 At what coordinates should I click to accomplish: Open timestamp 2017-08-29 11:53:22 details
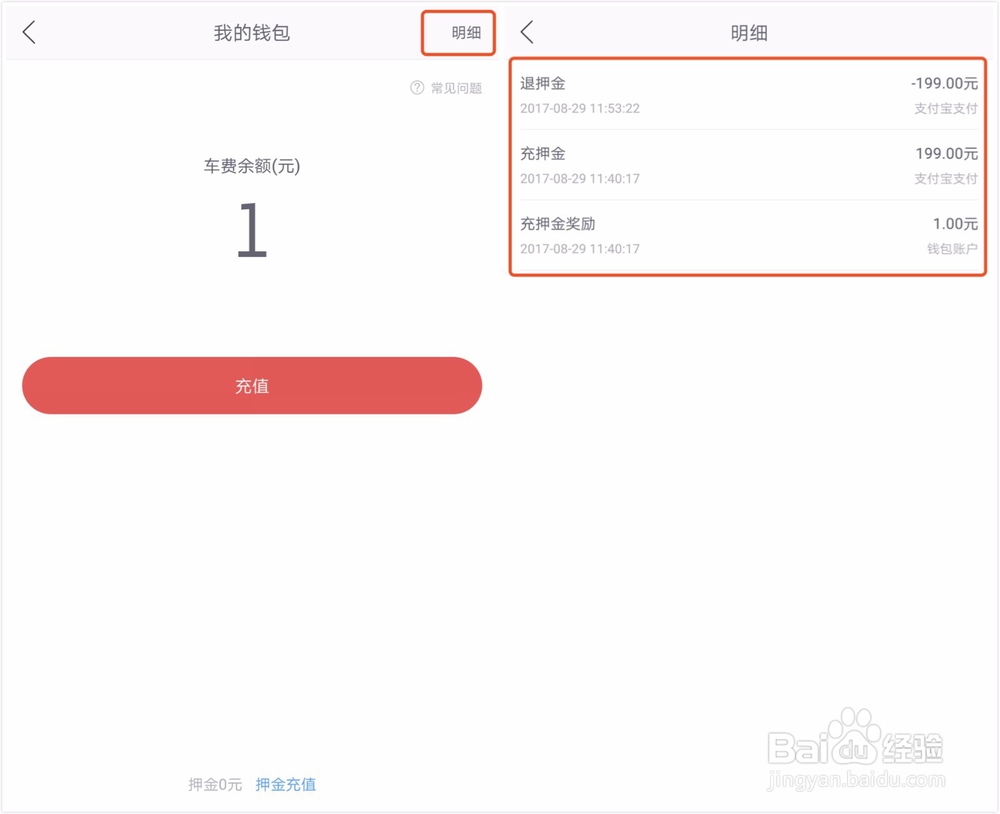(x=580, y=108)
